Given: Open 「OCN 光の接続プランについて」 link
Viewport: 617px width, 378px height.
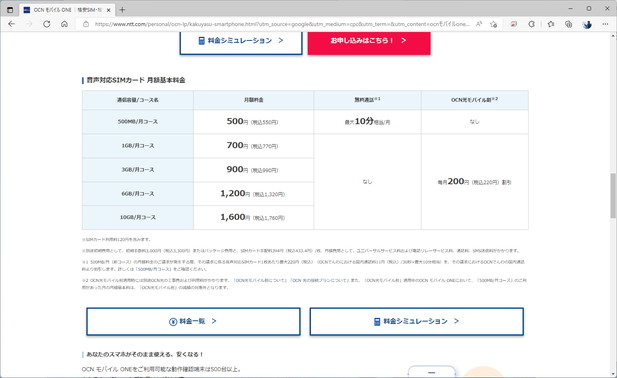Looking at the screenshot, I should (319, 280).
